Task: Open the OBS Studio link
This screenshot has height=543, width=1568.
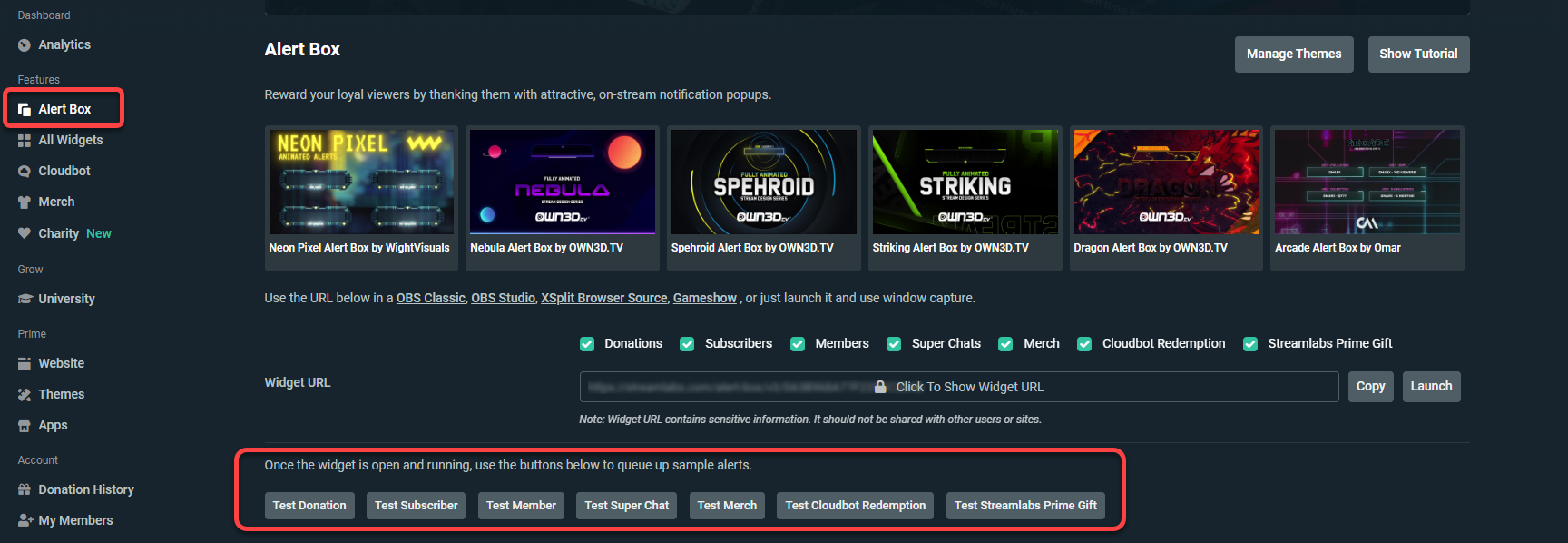Action: click(504, 298)
